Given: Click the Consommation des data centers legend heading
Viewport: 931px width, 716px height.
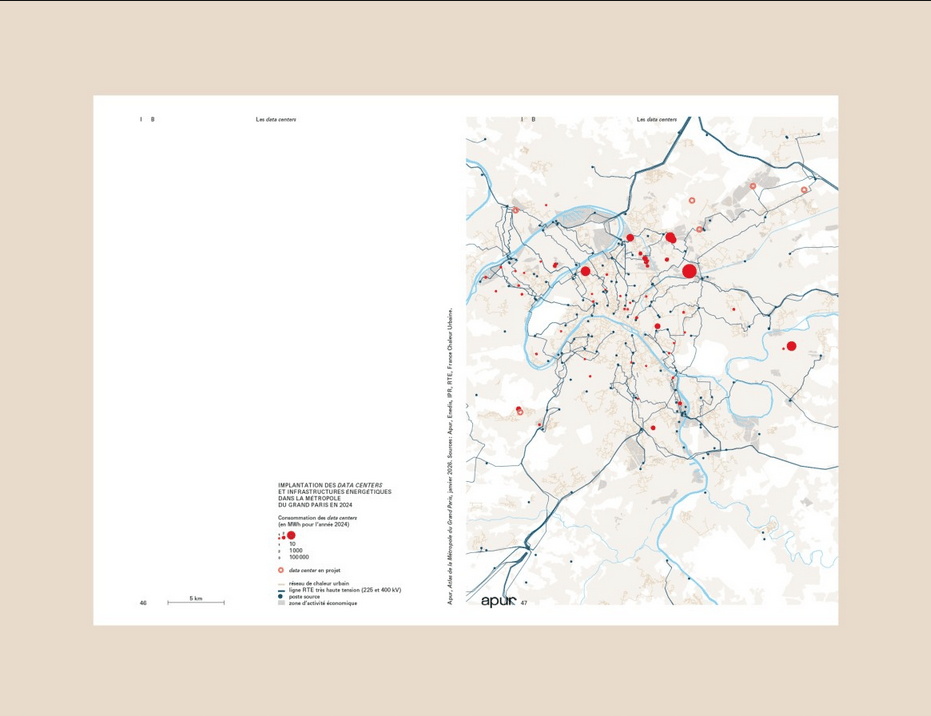Looking at the screenshot, I should (318, 519).
